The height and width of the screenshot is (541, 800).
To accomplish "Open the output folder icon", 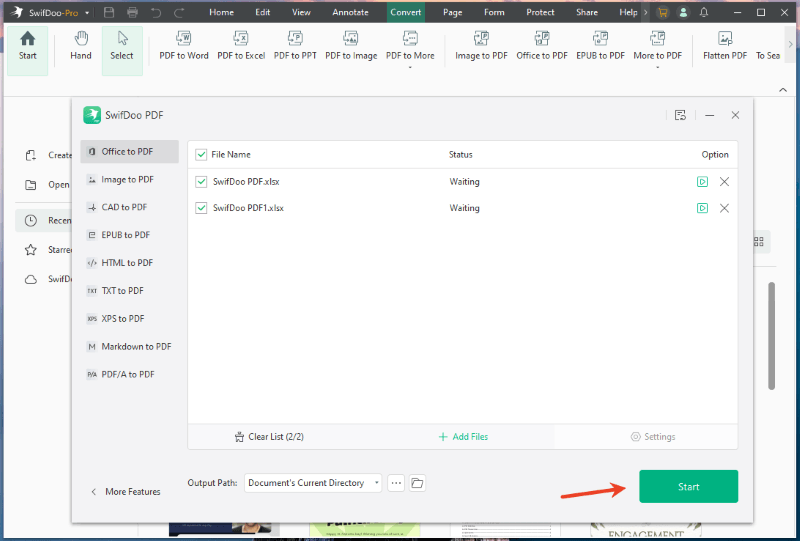I will point(417,483).
